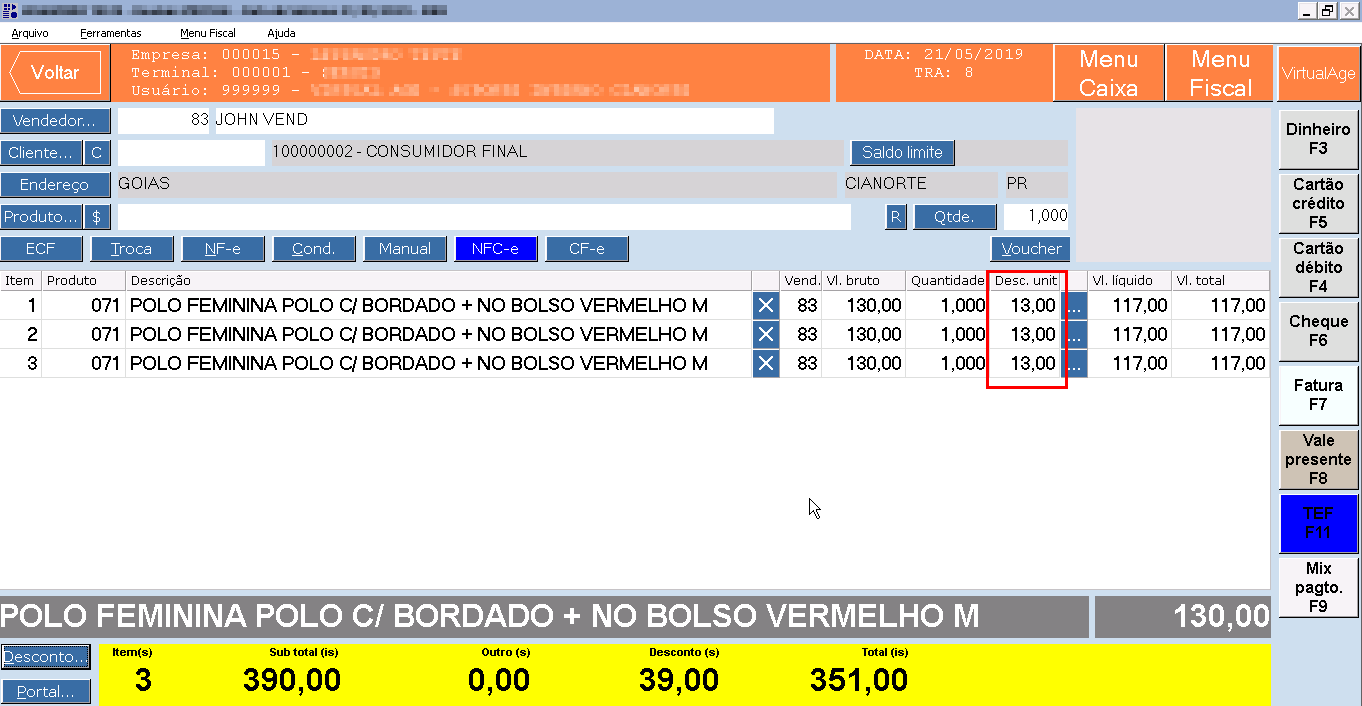The height and width of the screenshot is (706, 1362).
Task: Click the Item column header
Action: click(x=20, y=281)
